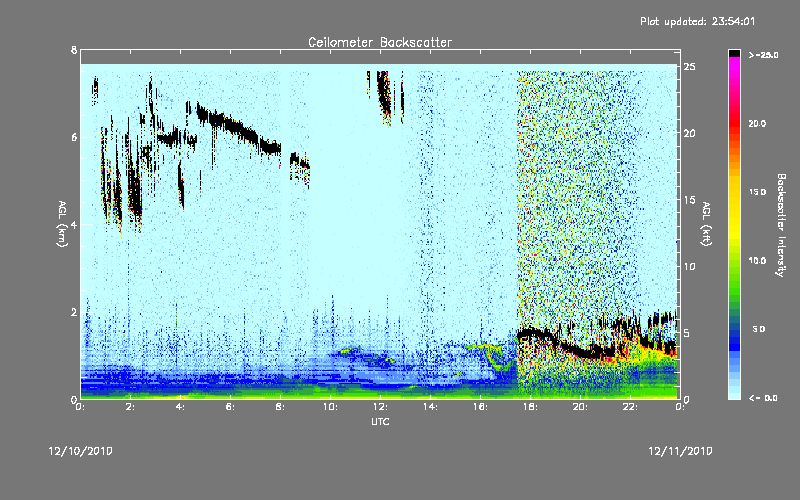Viewport: 800px width, 500px height.
Task: Click the black top of the colorbar
Action: tap(734, 53)
